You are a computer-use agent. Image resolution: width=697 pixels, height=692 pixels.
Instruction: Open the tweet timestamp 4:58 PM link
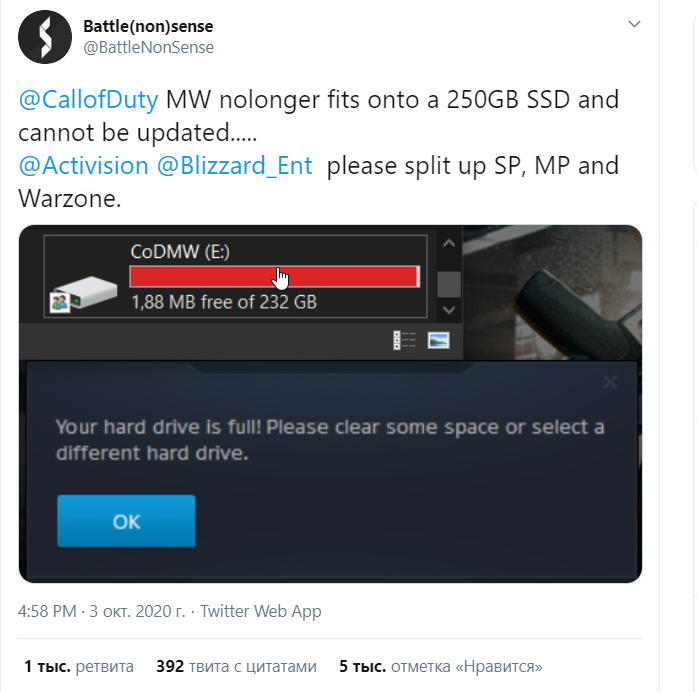point(47,611)
